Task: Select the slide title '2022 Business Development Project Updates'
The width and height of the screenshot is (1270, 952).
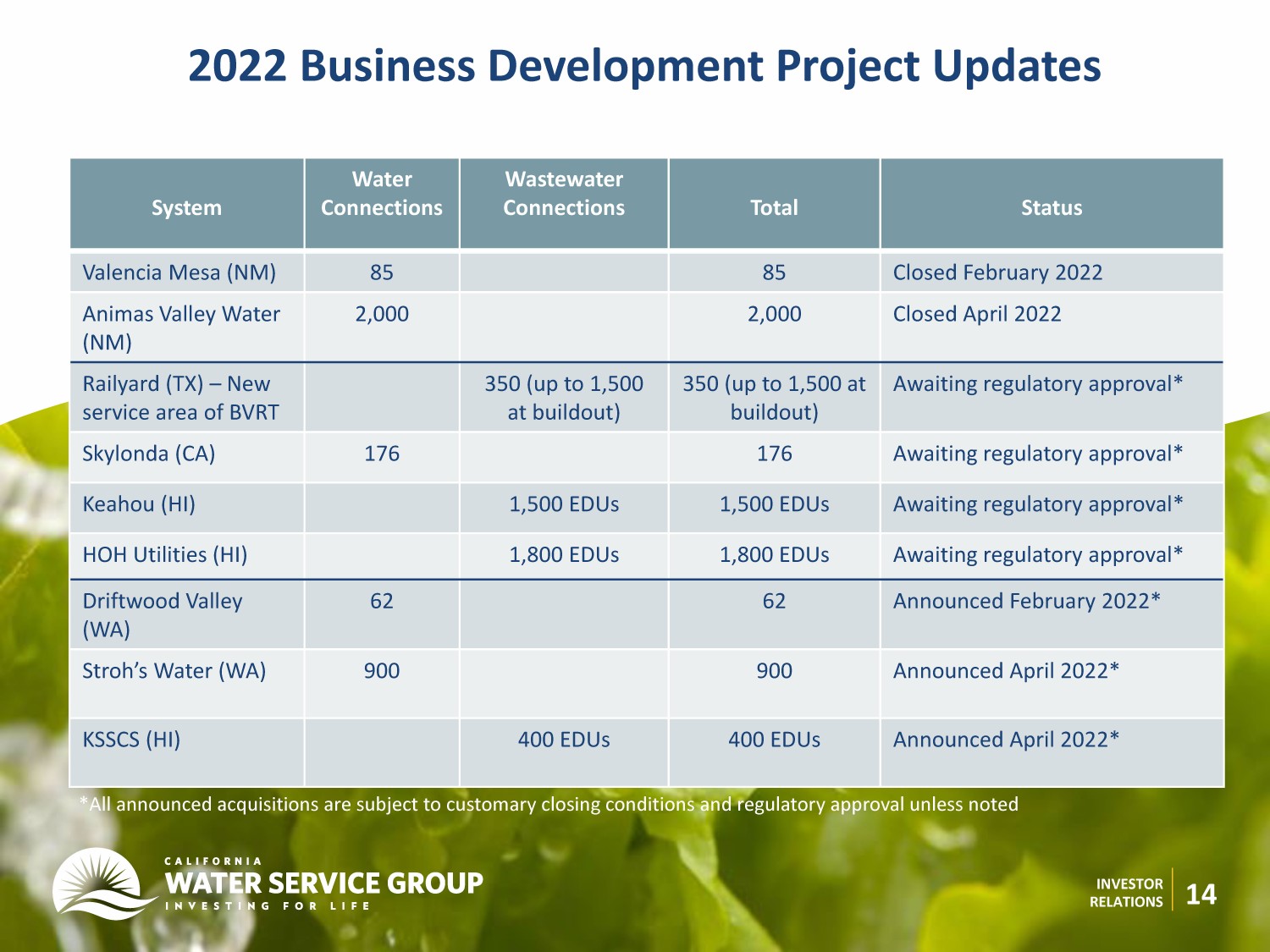Action: (x=644, y=66)
